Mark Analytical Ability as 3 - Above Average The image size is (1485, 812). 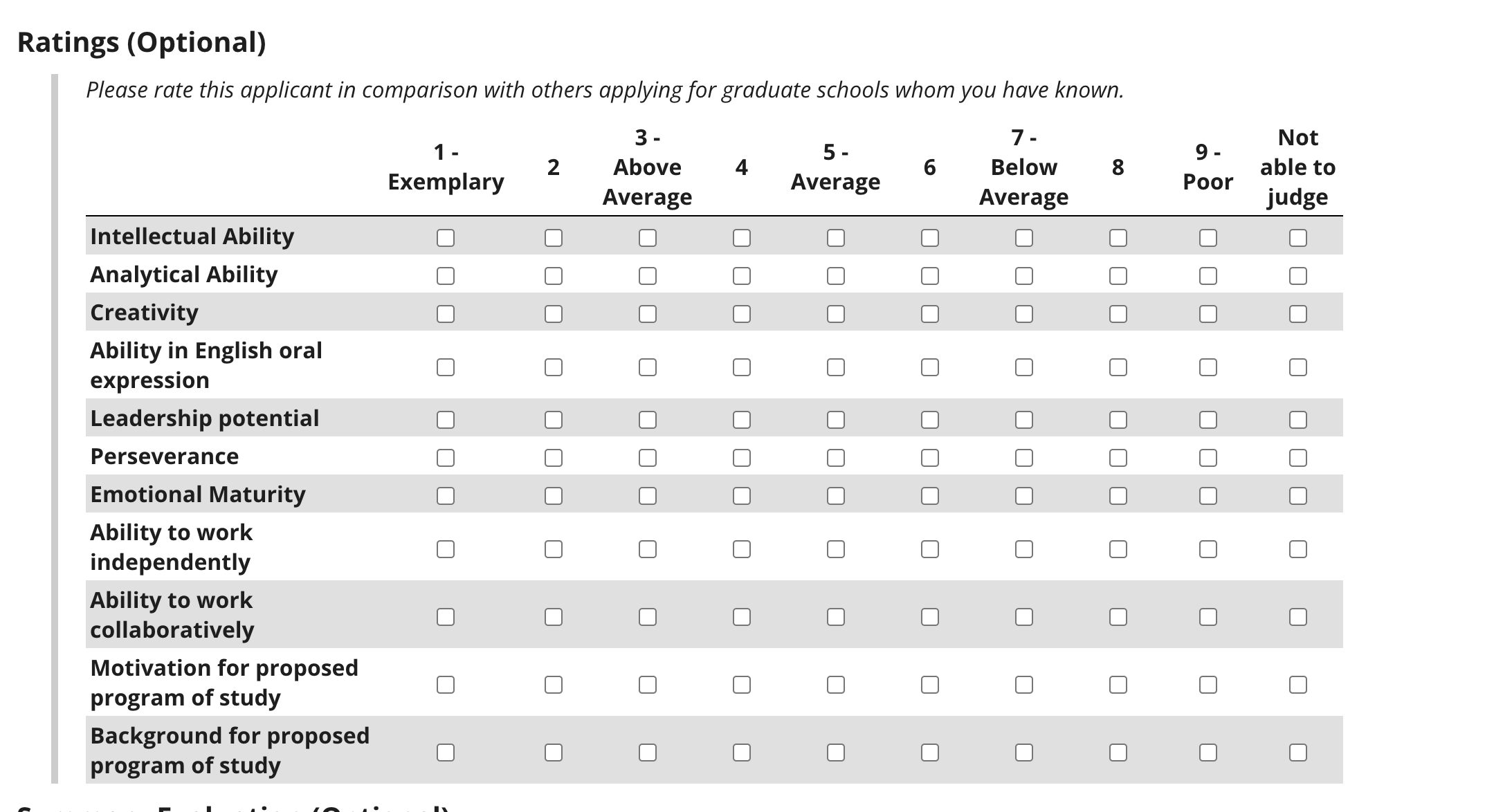648,276
